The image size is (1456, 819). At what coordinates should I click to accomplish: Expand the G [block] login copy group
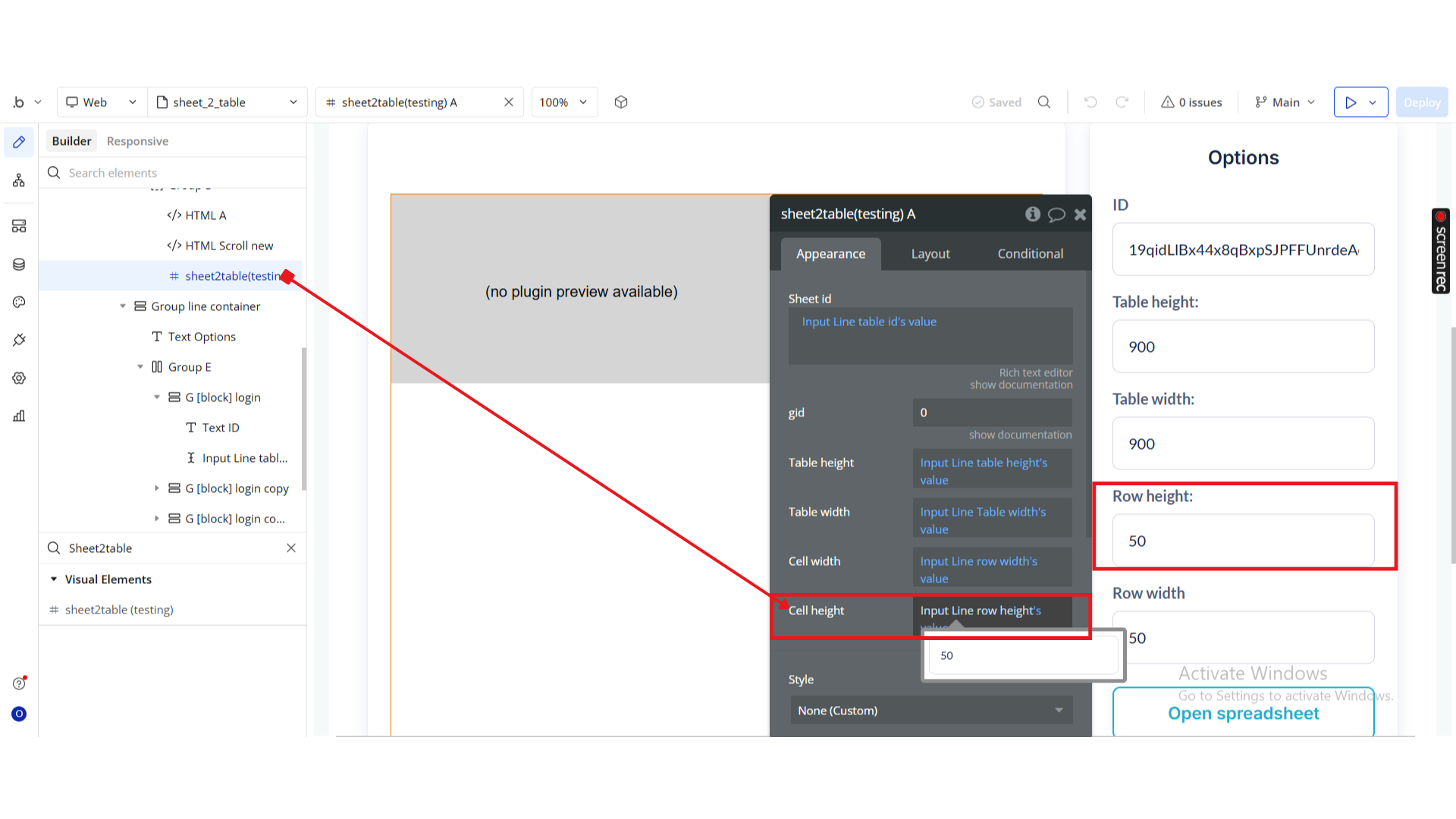(157, 488)
